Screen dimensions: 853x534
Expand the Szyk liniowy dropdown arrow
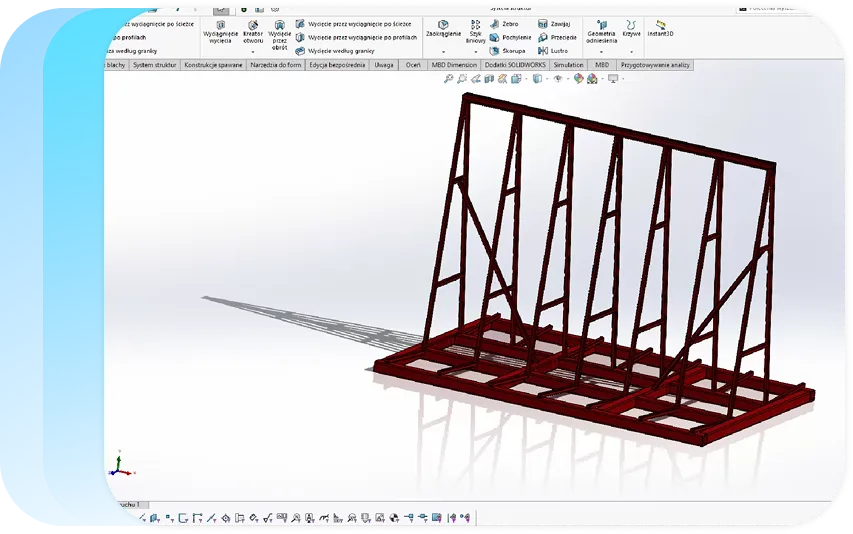(x=475, y=52)
